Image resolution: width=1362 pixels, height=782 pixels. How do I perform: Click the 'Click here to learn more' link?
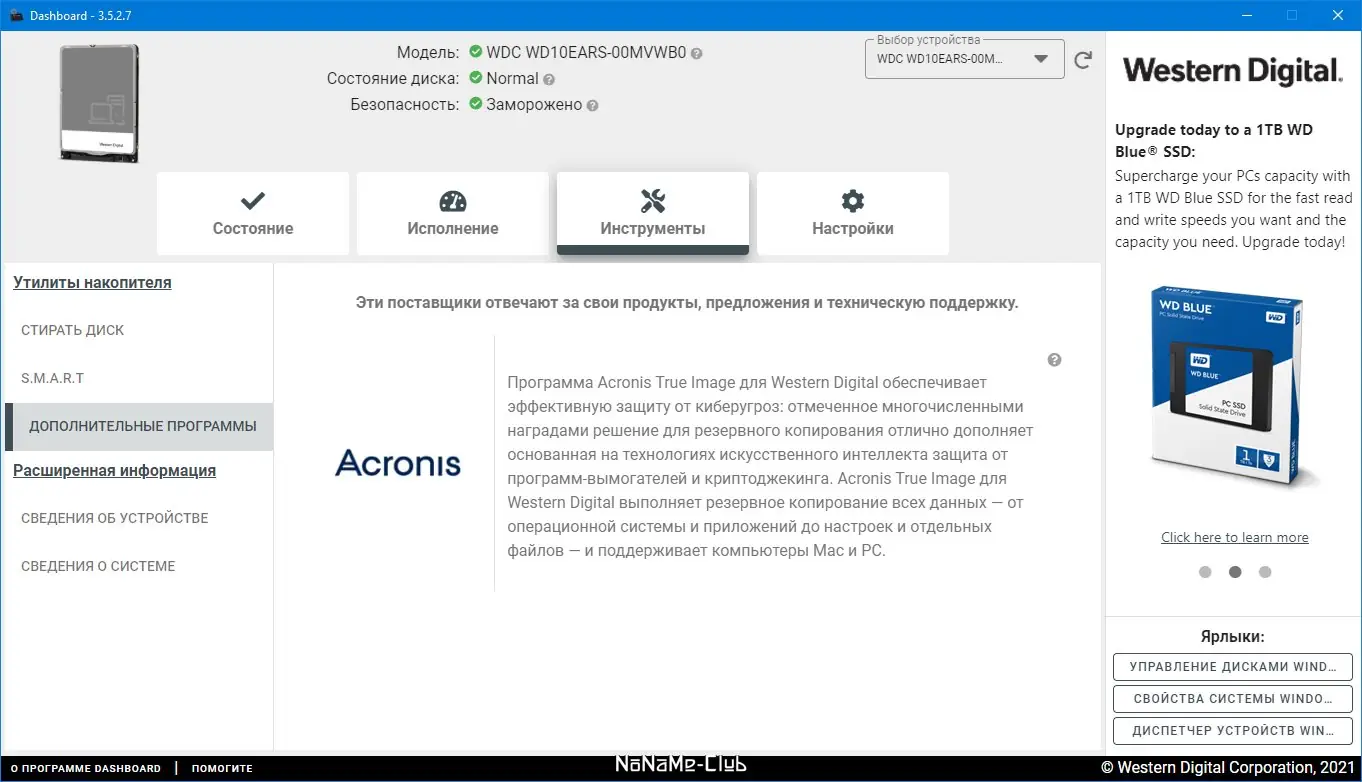[x=1235, y=537]
